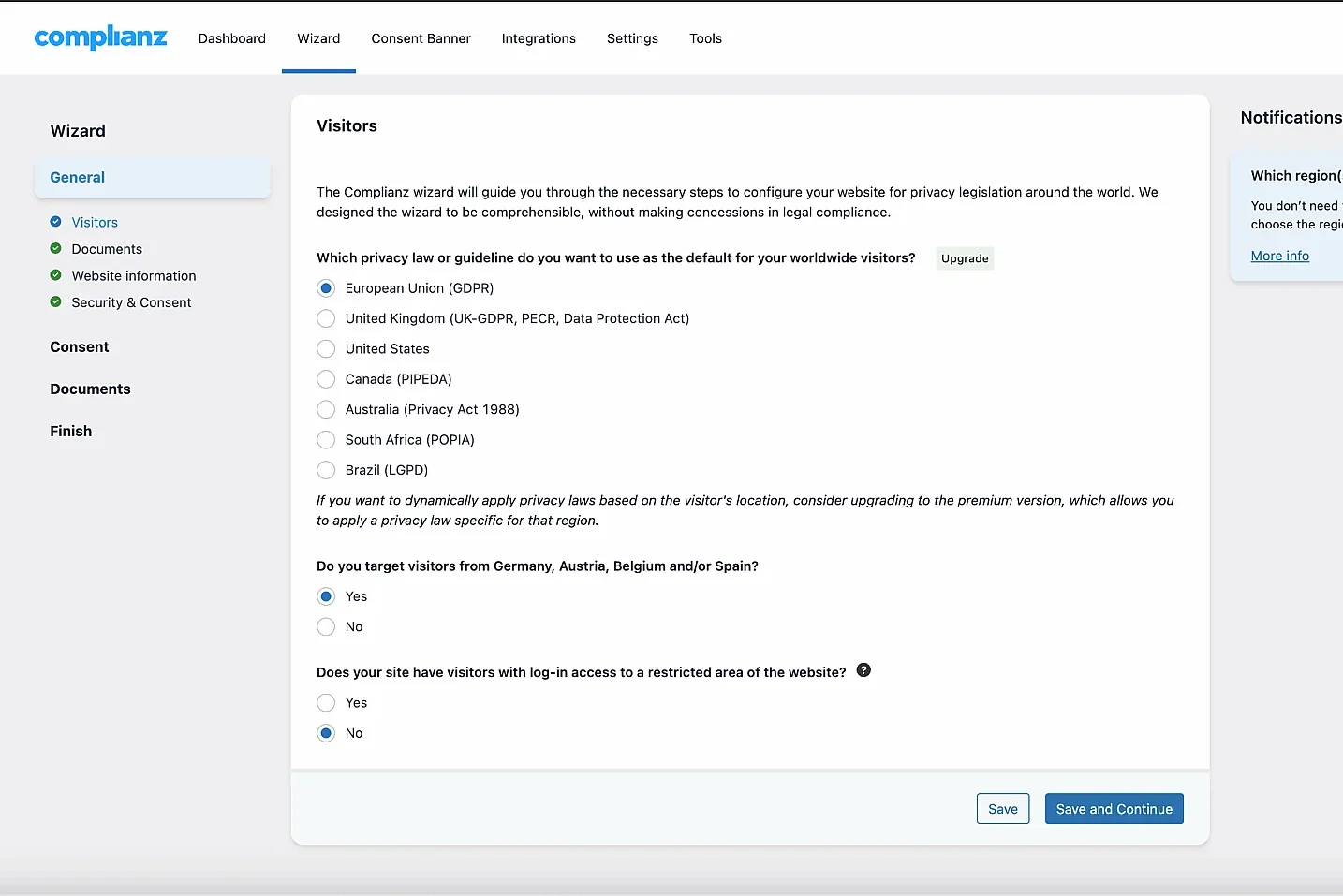The image size is (1343, 896).
Task: Expand the Consent wizard section
Action: point(80,346)
